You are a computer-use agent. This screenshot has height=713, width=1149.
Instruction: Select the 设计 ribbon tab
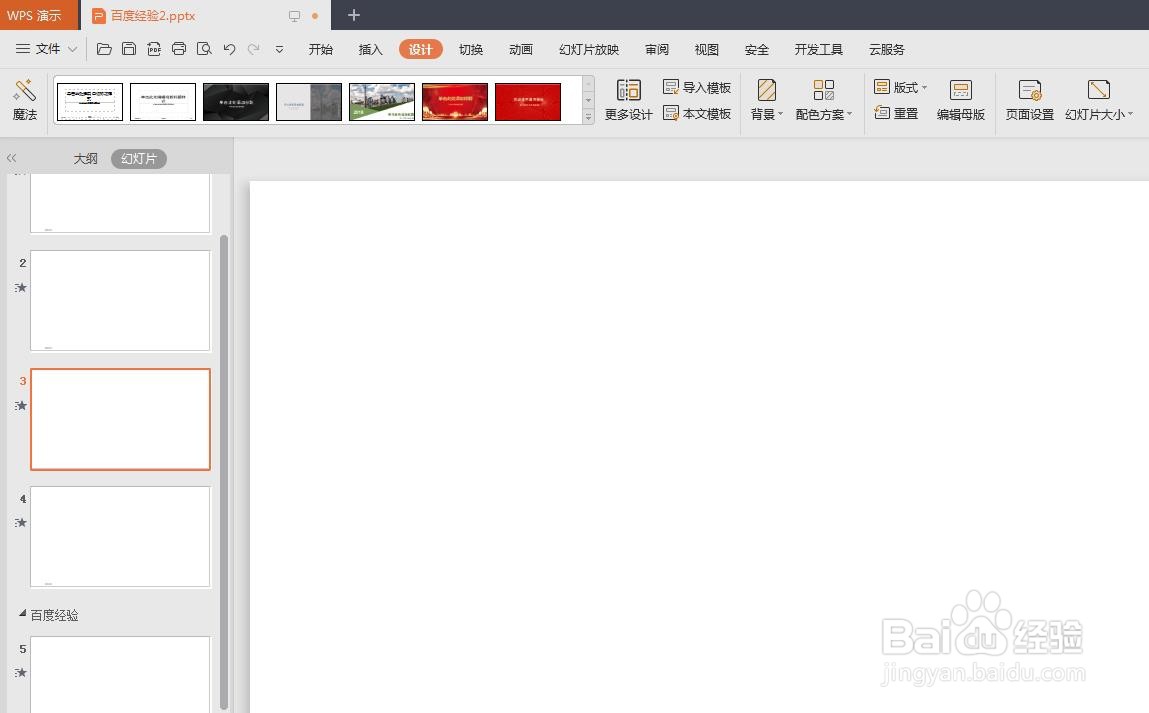pyautogui.click(x=421, y=49)
